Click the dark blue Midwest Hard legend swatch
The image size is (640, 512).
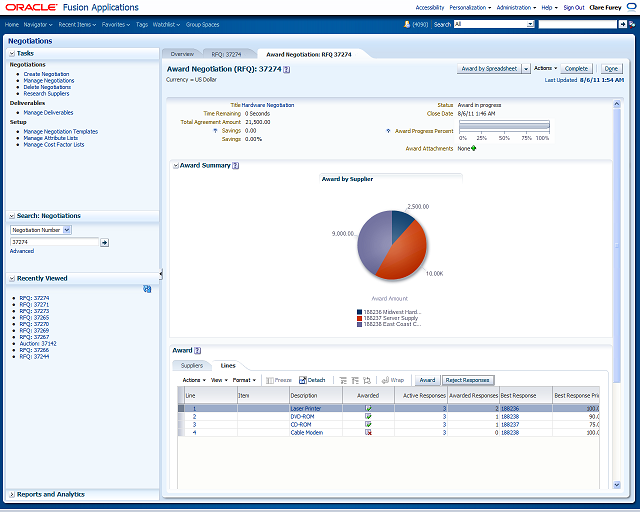point(359,312)
